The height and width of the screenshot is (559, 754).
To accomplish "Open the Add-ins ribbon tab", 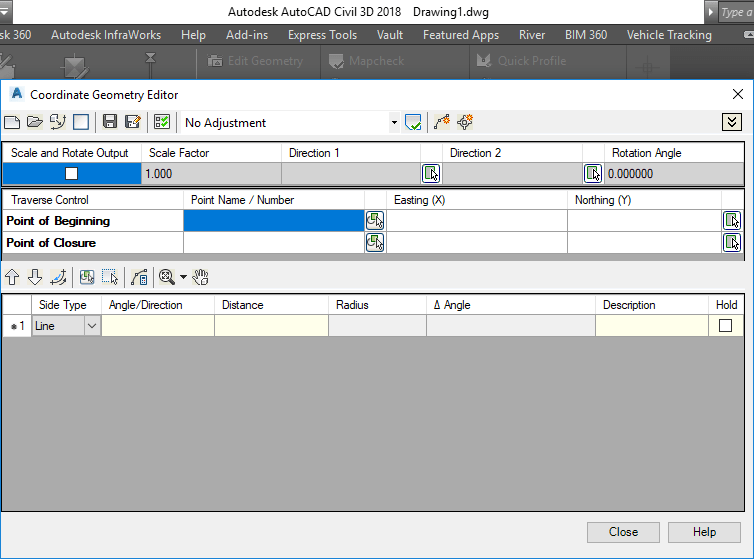I will (247, 35).
